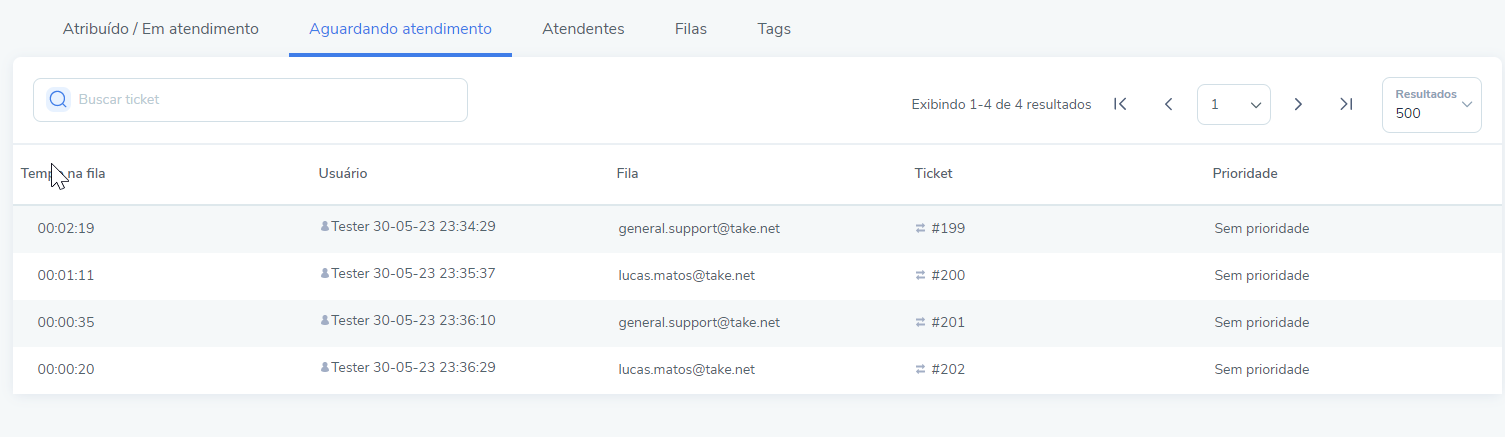Open the Resultados 500 dropdown
Screen dimensions: 1505x437
[1432, 105]
